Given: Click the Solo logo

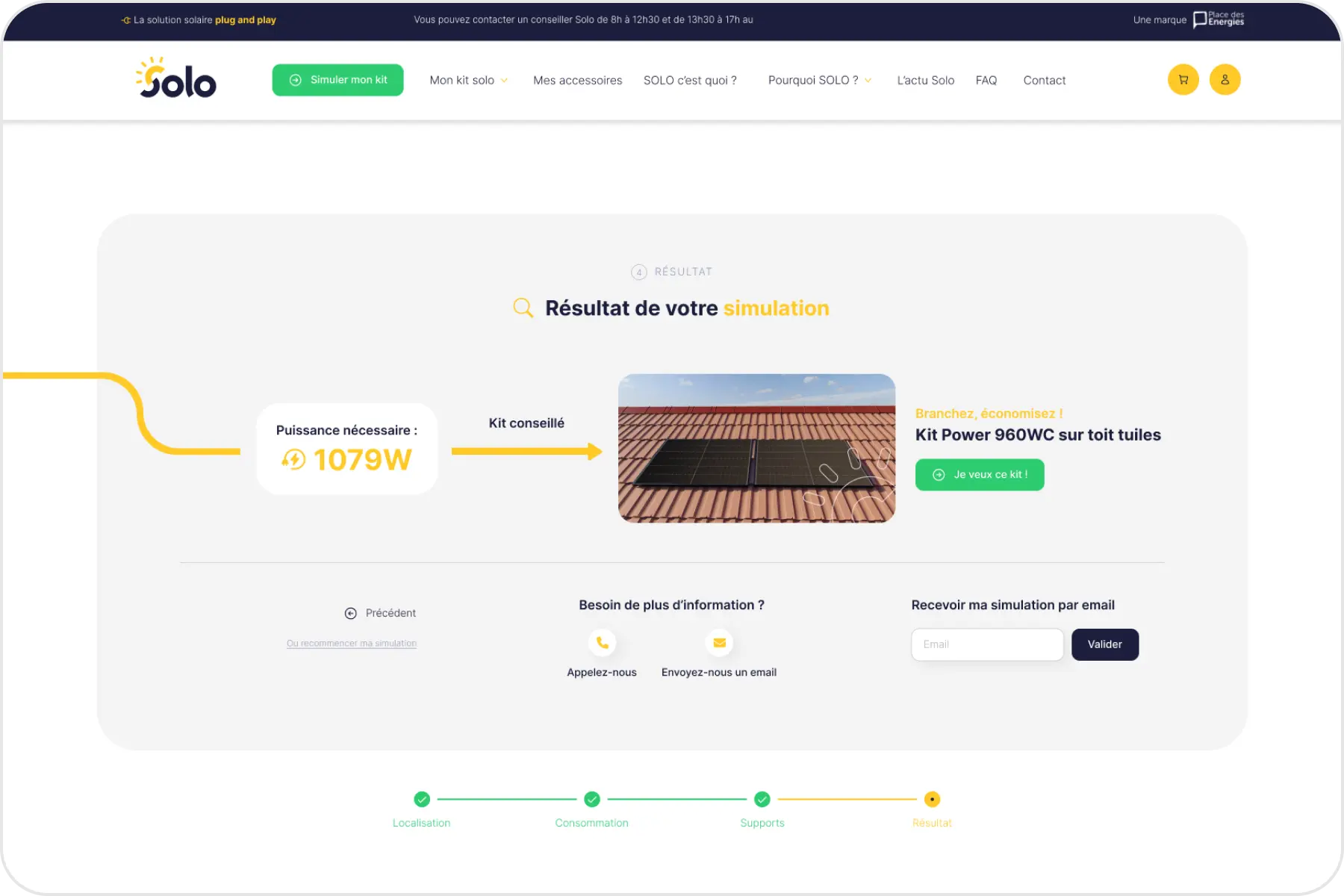Looking at the screenshot, I should pyautogui.click(x=176, y=78).
